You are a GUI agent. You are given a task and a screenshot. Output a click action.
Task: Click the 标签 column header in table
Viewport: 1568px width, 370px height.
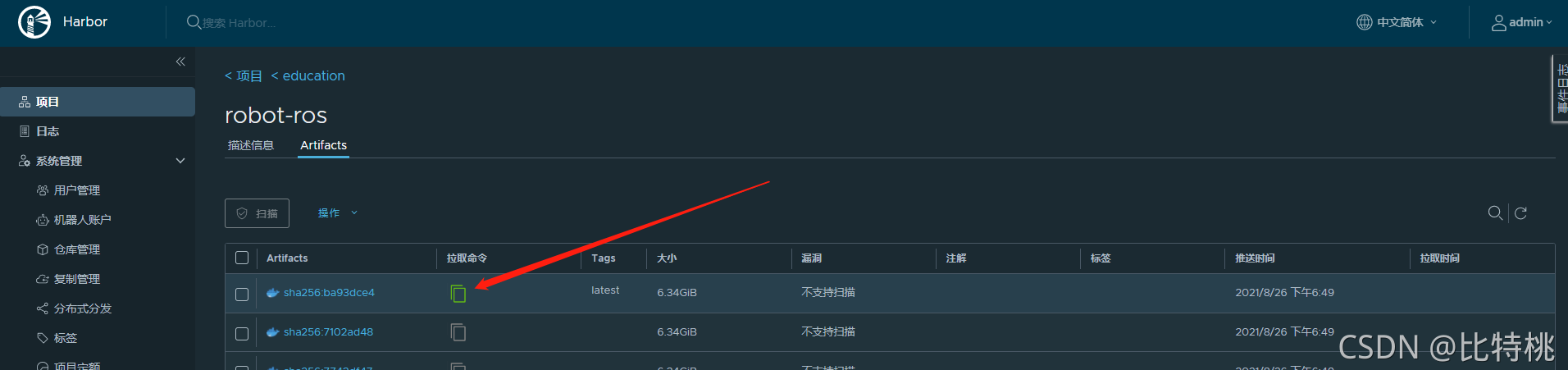click(1101, 258)
